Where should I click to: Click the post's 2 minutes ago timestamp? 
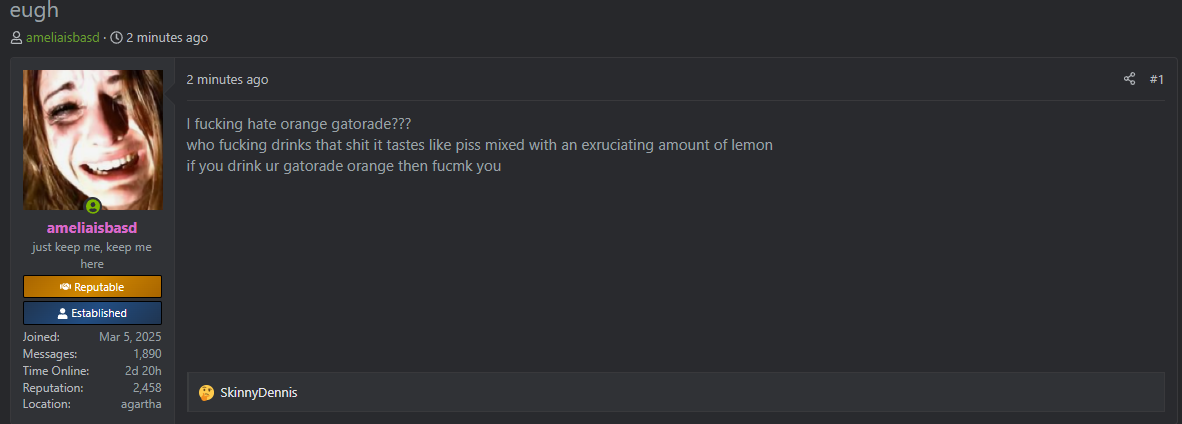click(x=227, y=80)
